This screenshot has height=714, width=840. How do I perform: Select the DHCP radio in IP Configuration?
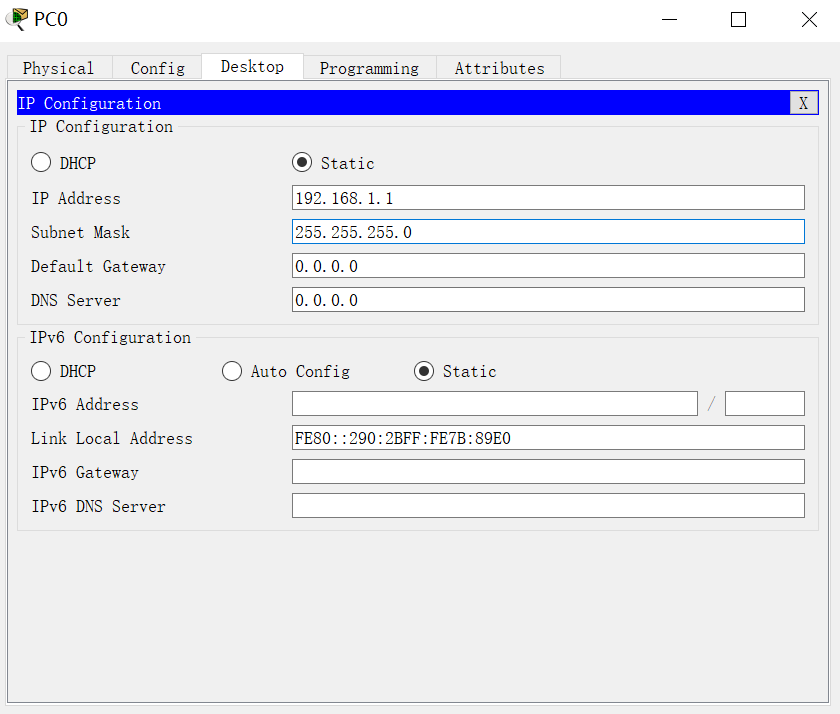[x=41, y=162]
